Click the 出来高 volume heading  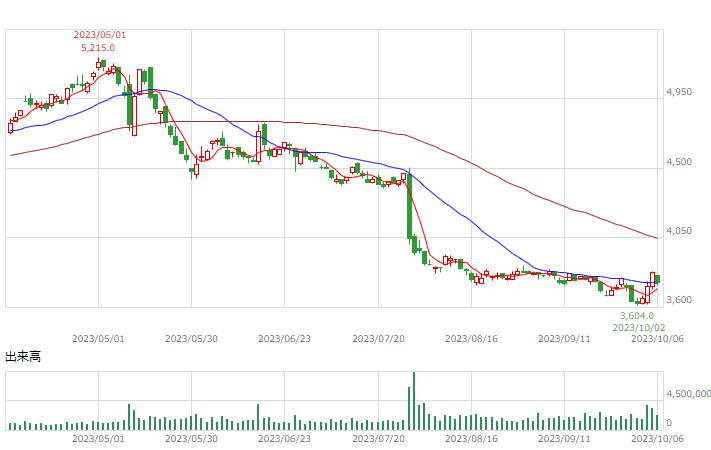23,357
